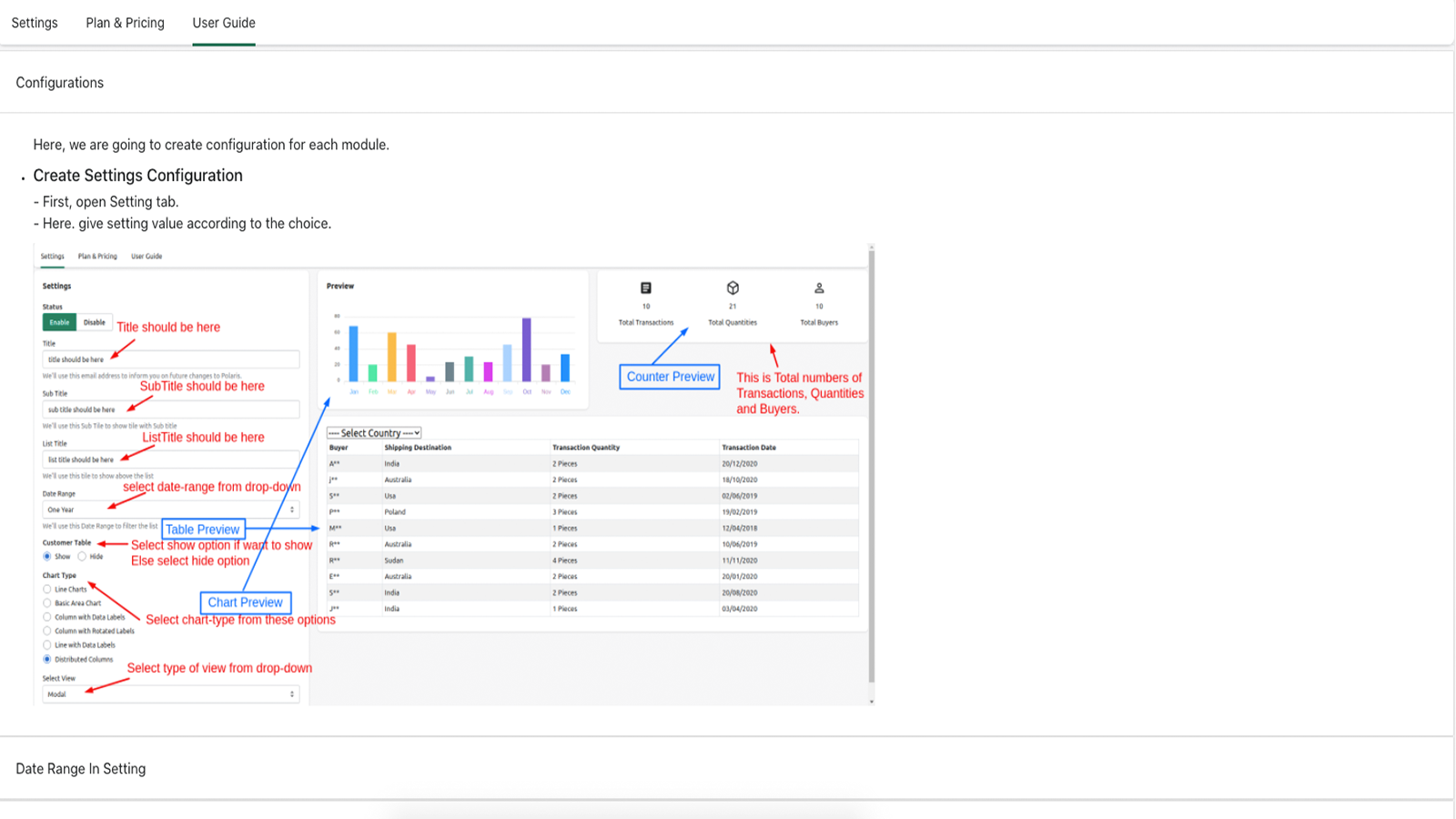Image resolution: width=1456 pixels, height=819 pixels.
Task: Disable the Status setting
Action: (x=94, y=322)
